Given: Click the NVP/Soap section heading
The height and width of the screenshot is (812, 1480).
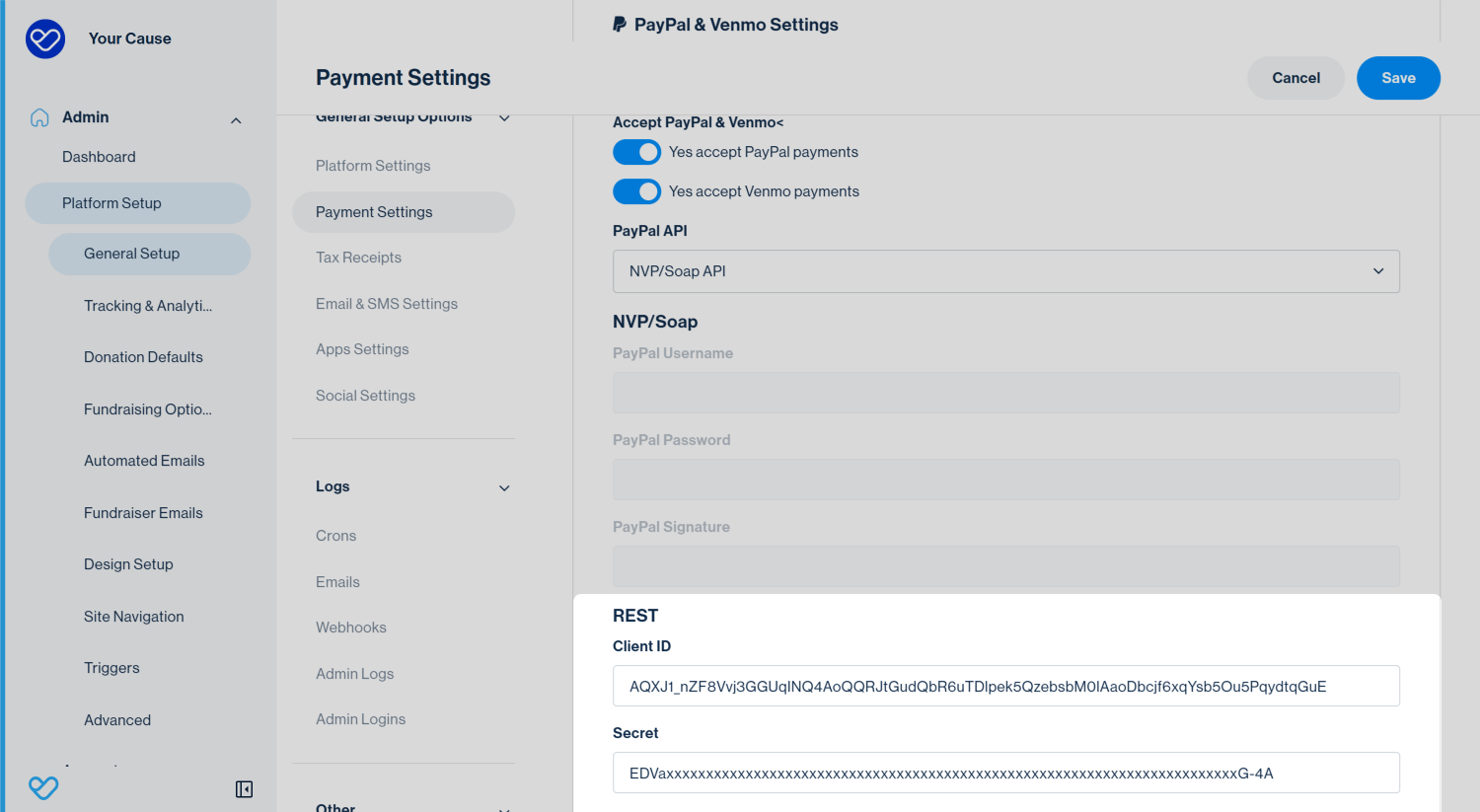Looking at the screenshot, I should 655,322.
